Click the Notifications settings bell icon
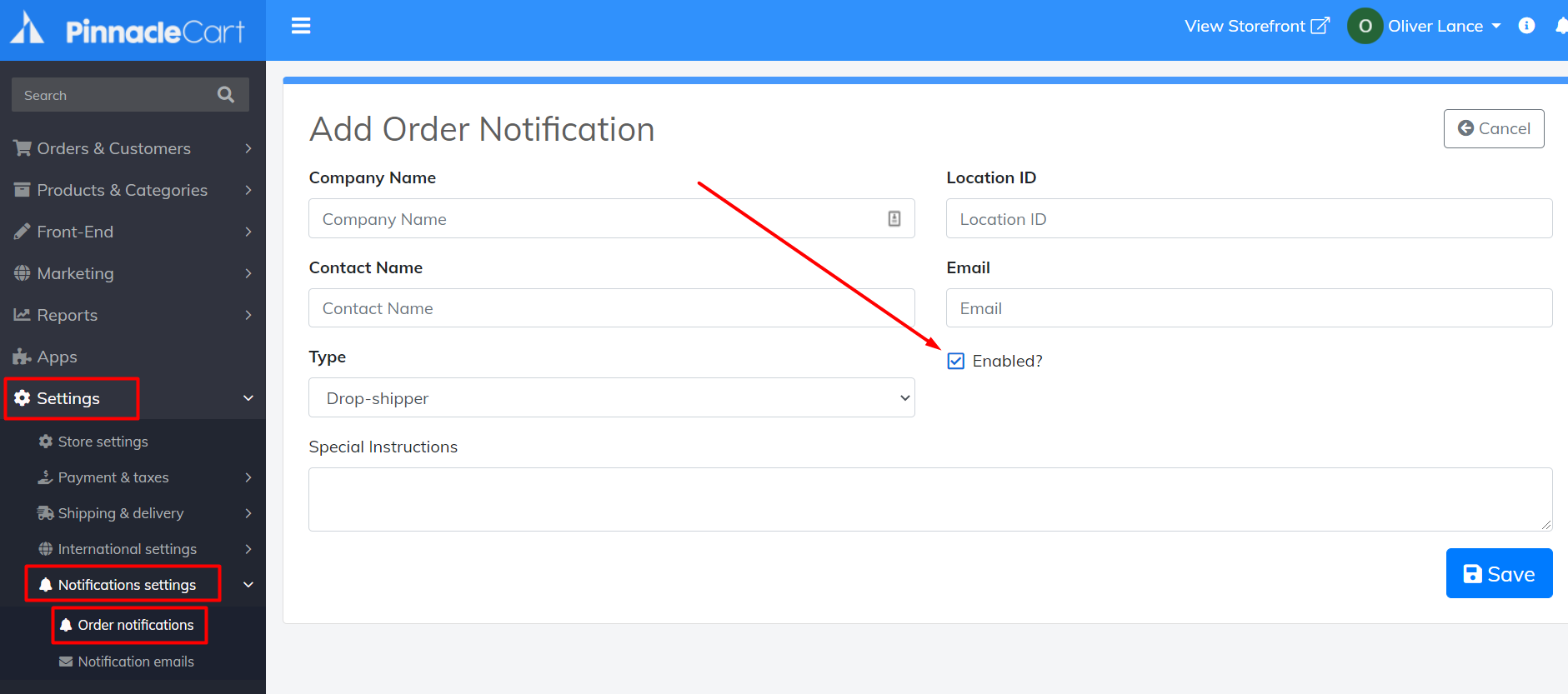1568x694 pixels. click(46, 585)
